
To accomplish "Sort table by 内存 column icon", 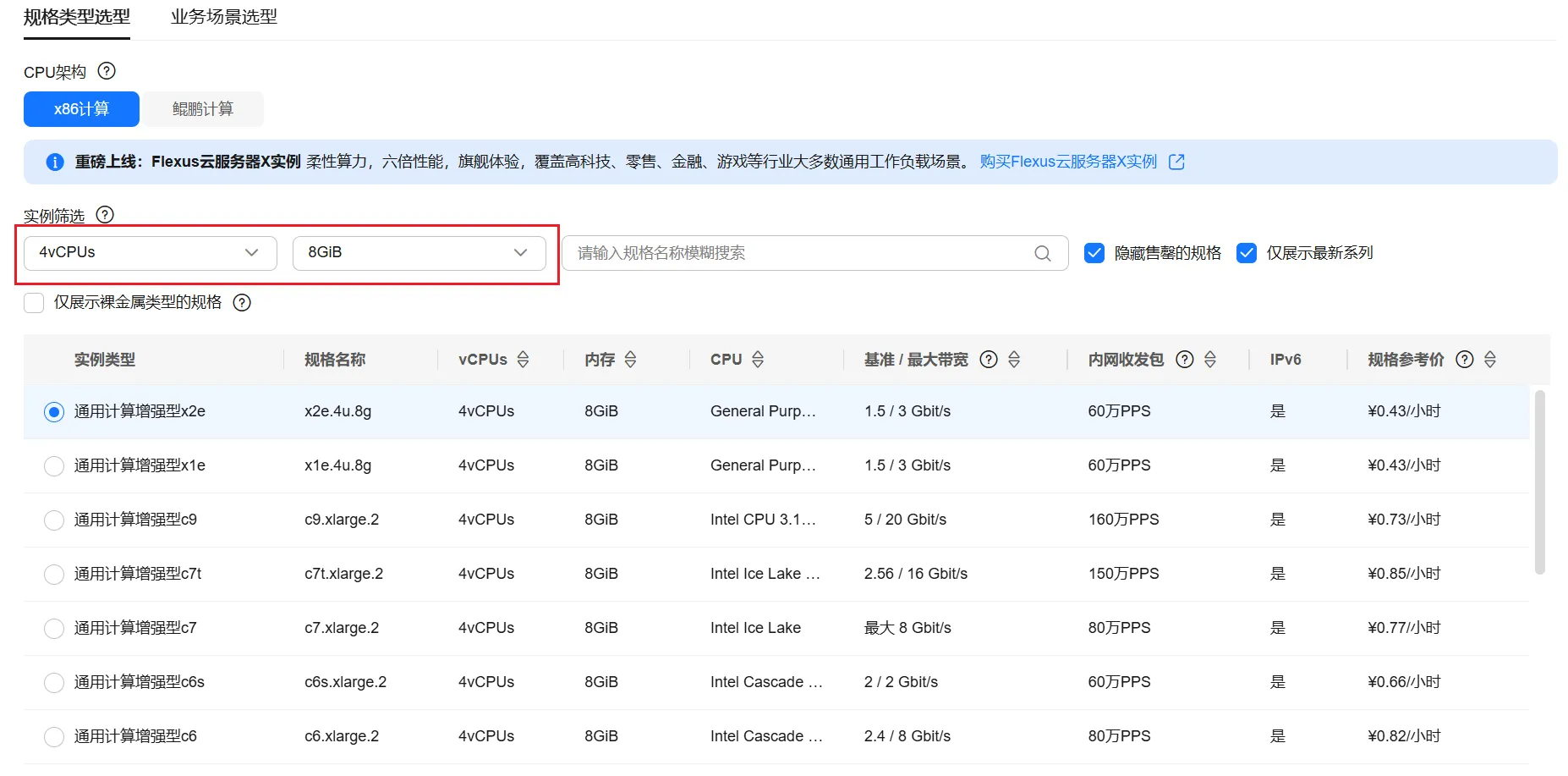I will pos(630,360).
